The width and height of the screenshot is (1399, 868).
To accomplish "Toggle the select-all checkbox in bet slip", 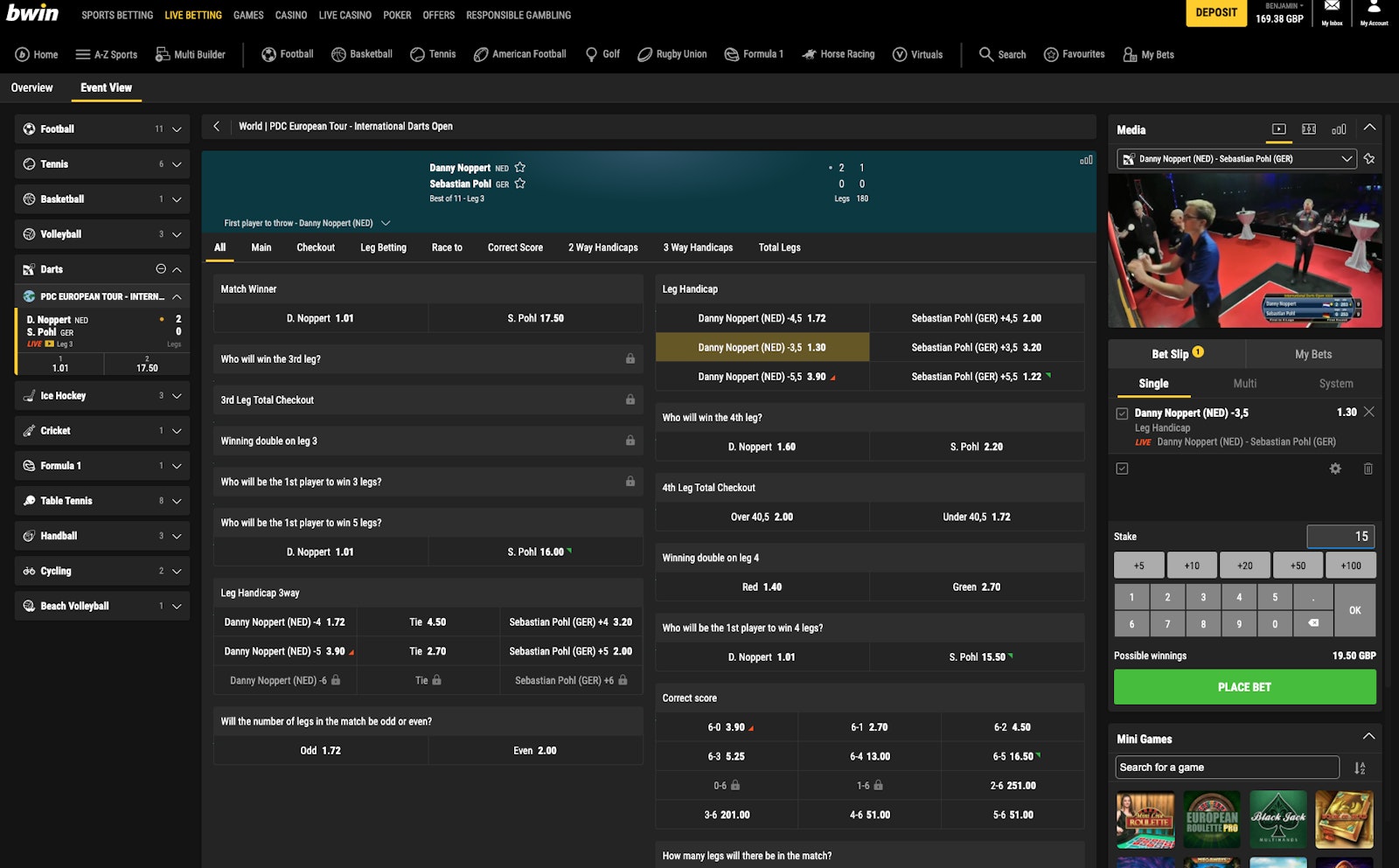I will tap(1121, 469).
